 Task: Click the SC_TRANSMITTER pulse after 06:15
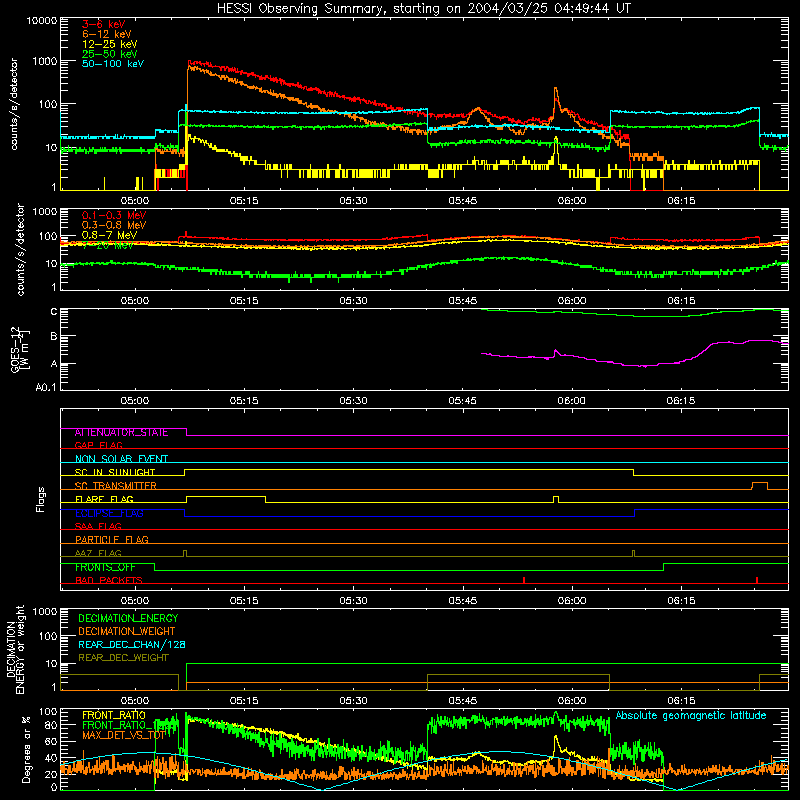(760, 486)
